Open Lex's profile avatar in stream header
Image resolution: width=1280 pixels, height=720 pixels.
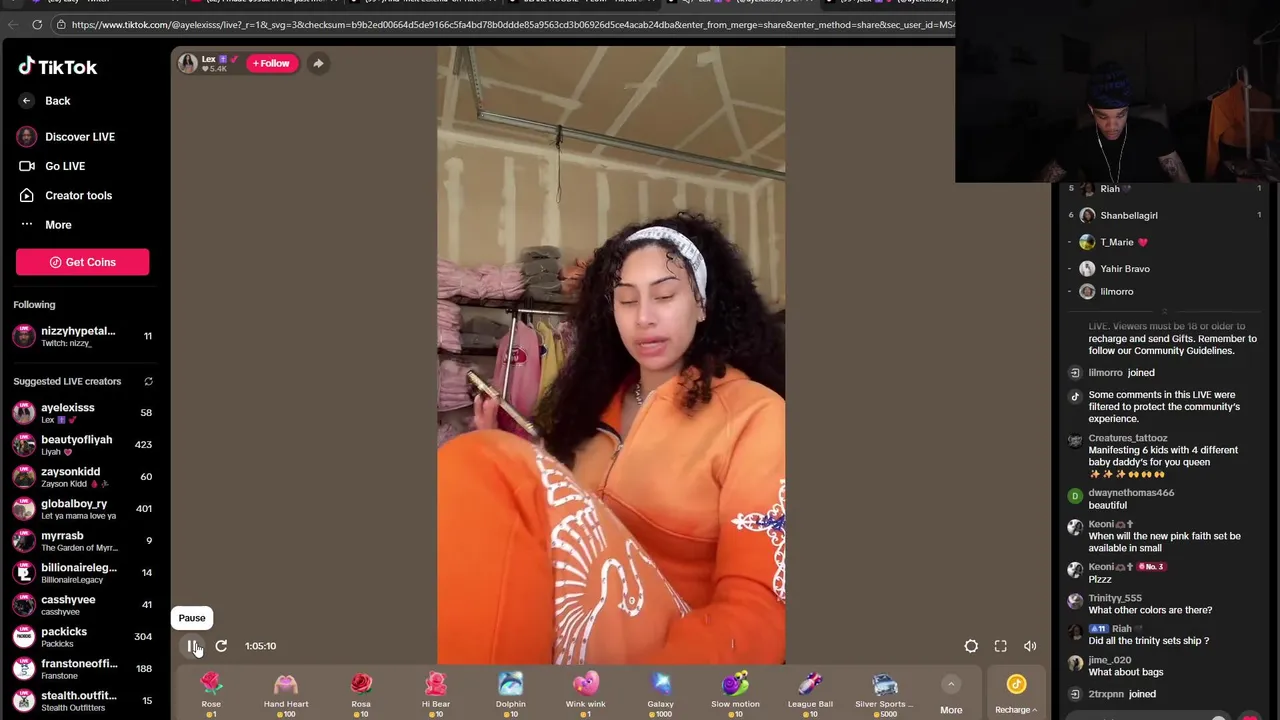(187, 63)
